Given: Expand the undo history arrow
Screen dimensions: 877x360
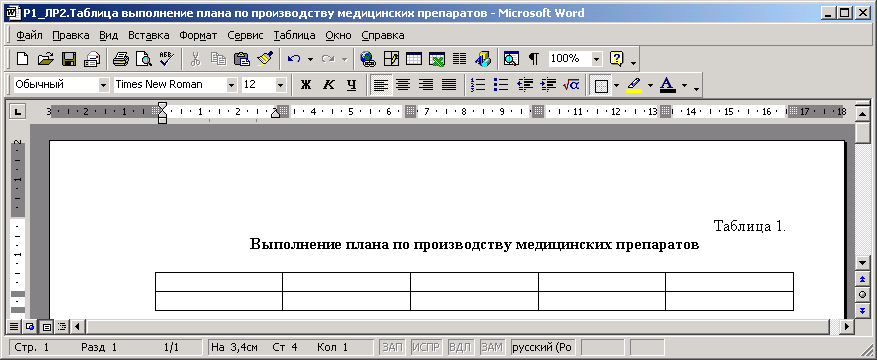Looking at the screenshot, I should 310,58.
